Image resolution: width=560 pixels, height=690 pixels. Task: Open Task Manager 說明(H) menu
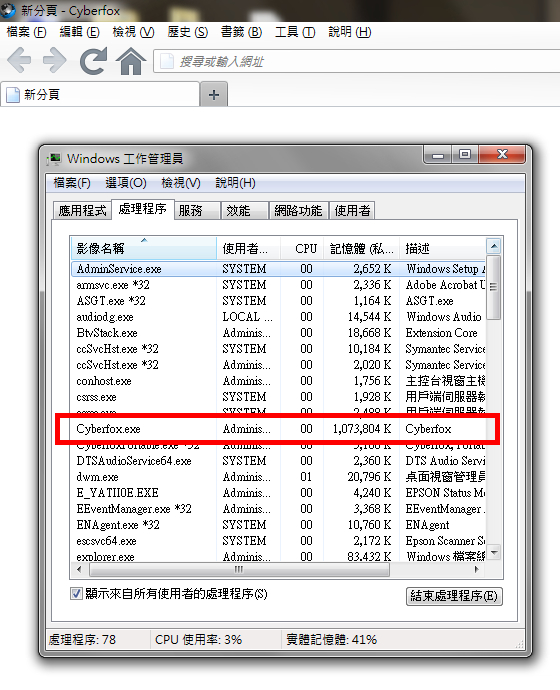tap(235, 183)
